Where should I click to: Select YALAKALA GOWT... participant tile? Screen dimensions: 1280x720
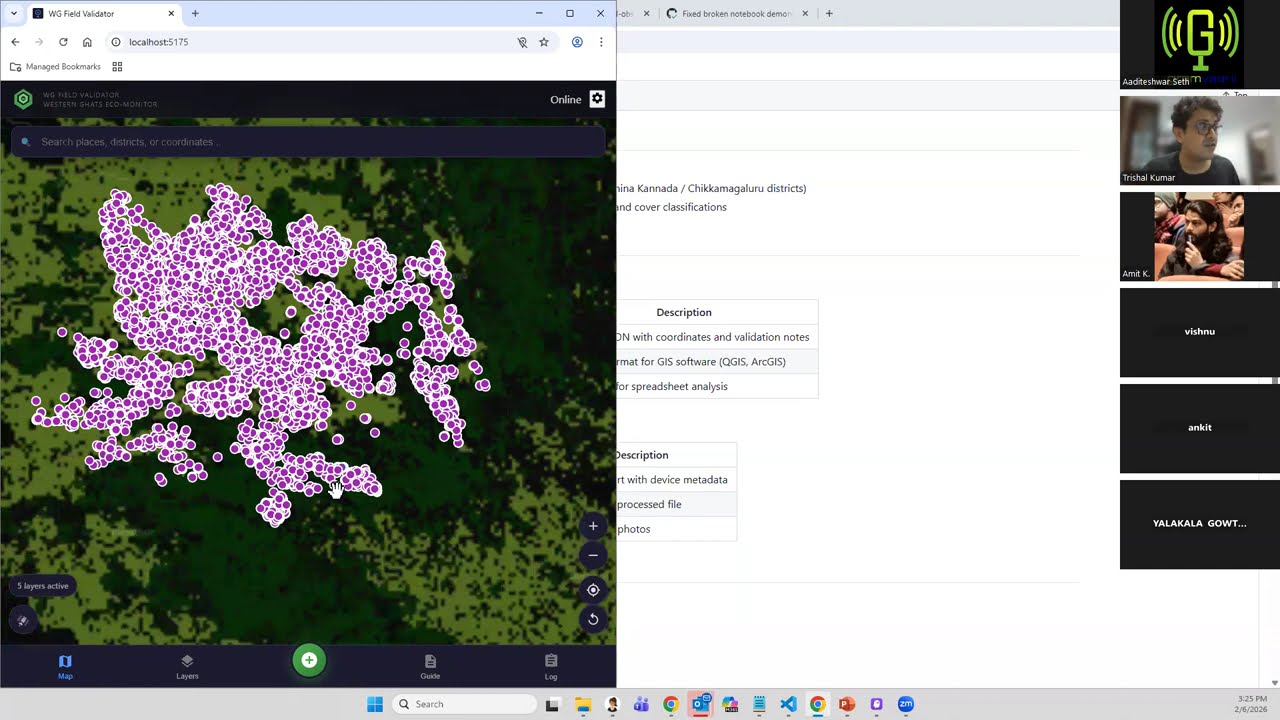point(1199,524)
